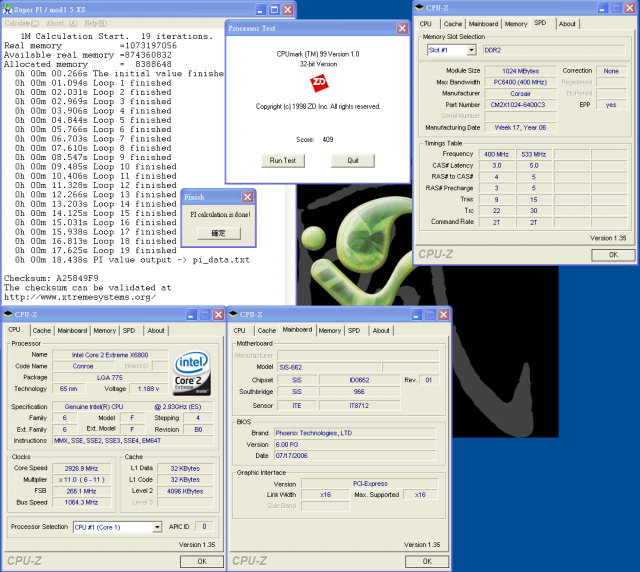640x572 pixels.
Task: Select the SPD tab in SPD window
Action: [x=540, y=23]
